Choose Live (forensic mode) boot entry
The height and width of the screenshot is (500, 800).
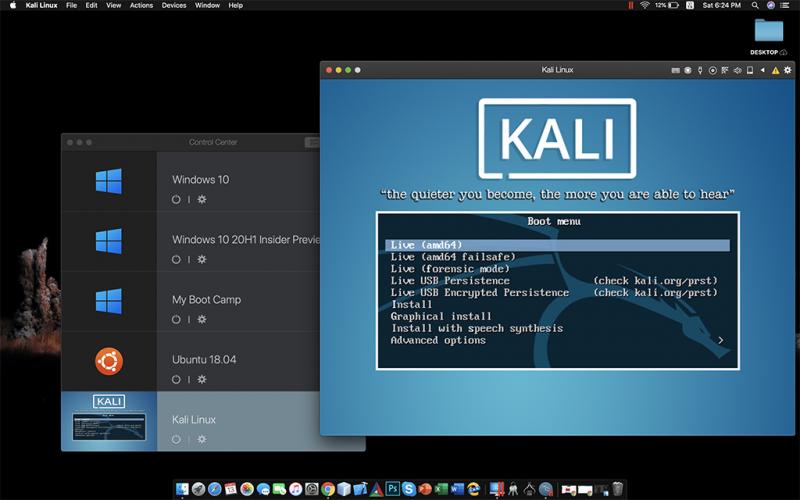point(450,269)
